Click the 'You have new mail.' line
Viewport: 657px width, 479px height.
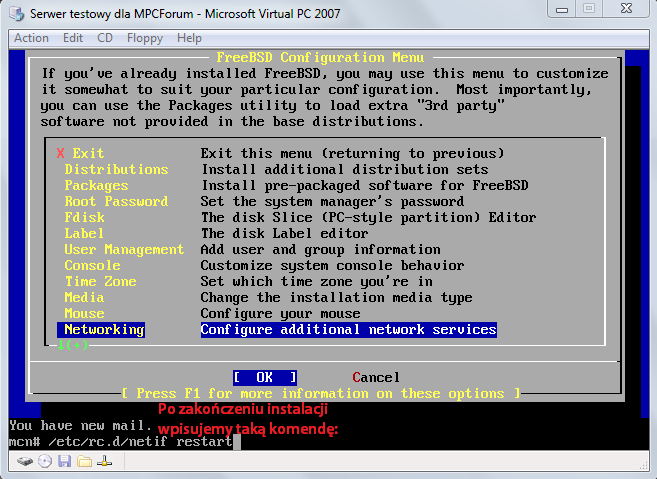pos(80,426)
